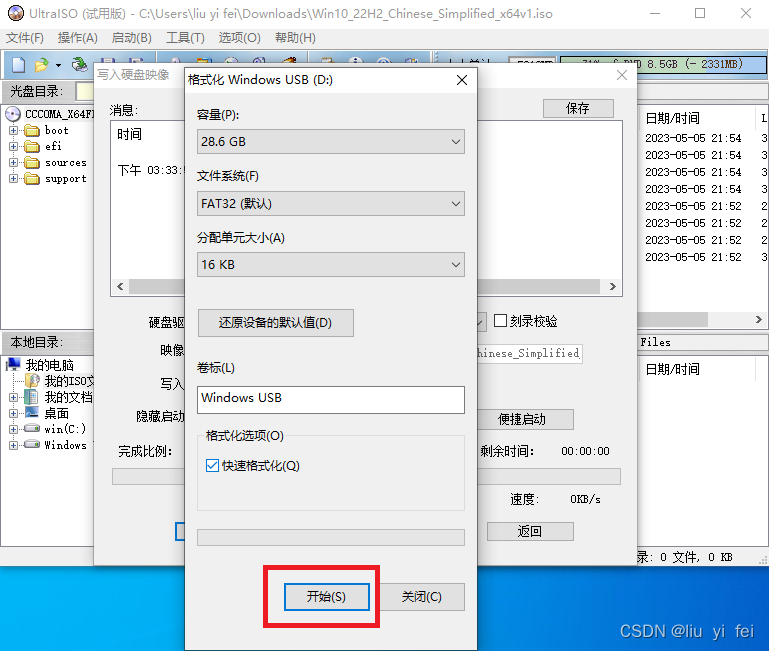Click the 时间 column header in message list
The width and height of the screenshot is (769, 651).
(129, 134)
